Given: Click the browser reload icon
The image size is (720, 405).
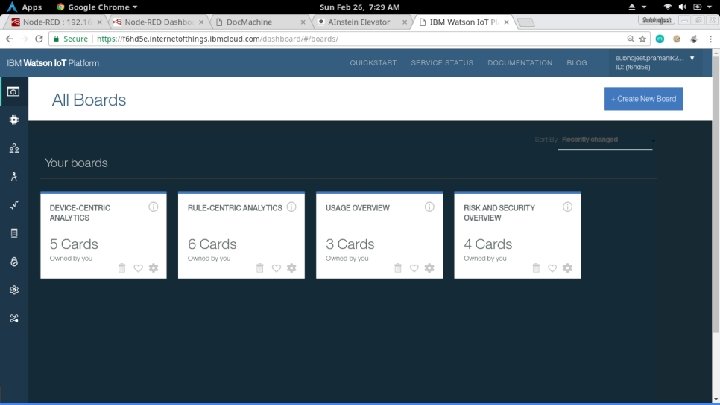Looking at the screenshot, I should click(x=39, y=39).
